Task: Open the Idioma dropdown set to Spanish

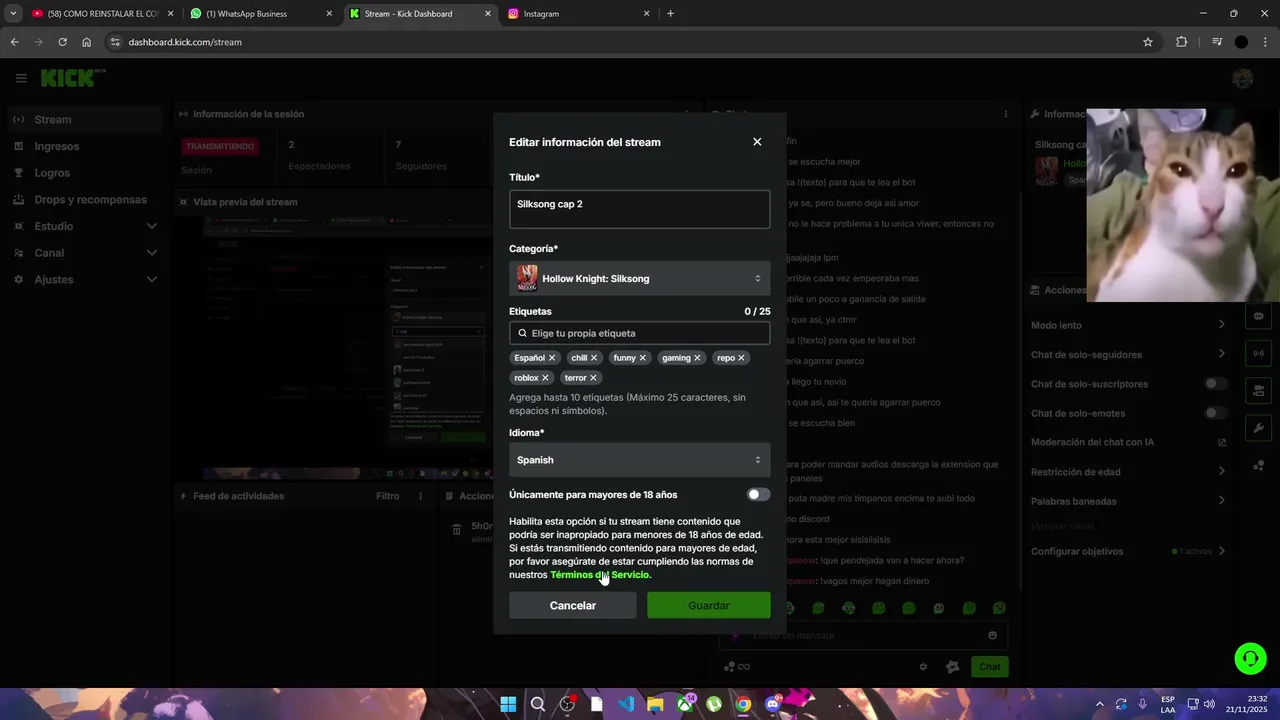Action: [639, 460]
